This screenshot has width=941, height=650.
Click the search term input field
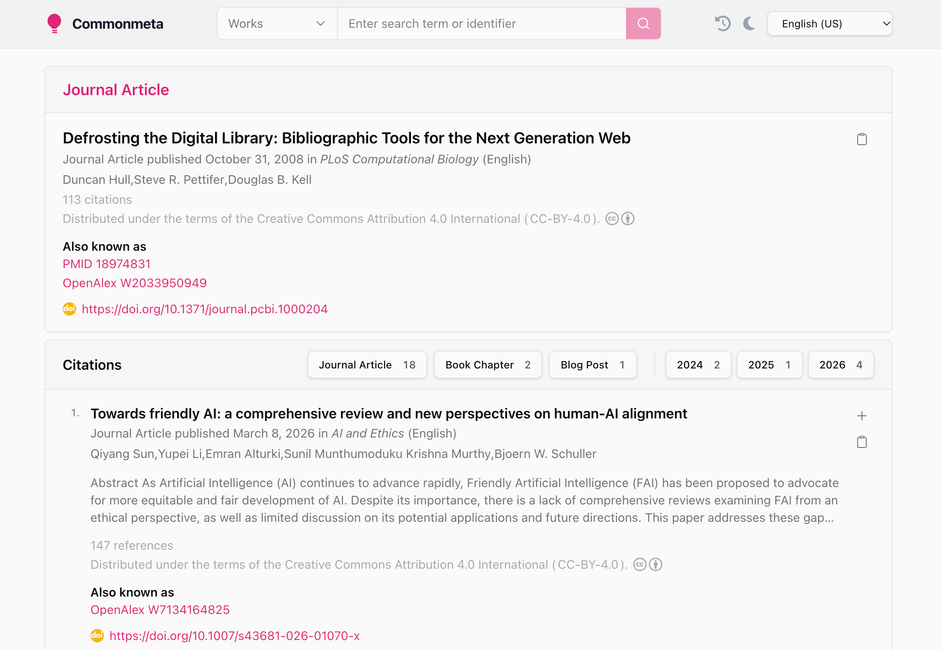481,23
